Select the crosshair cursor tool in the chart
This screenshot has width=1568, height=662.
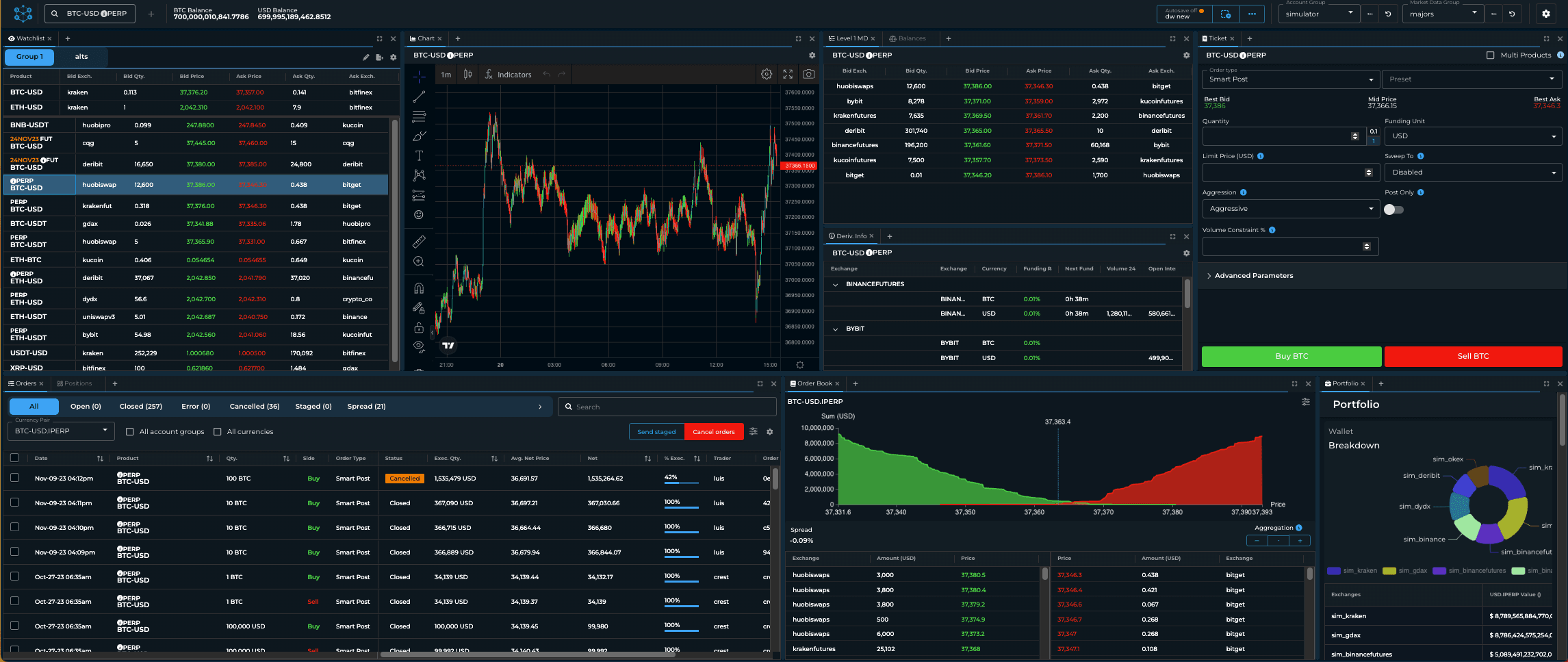tap(419, 77)
